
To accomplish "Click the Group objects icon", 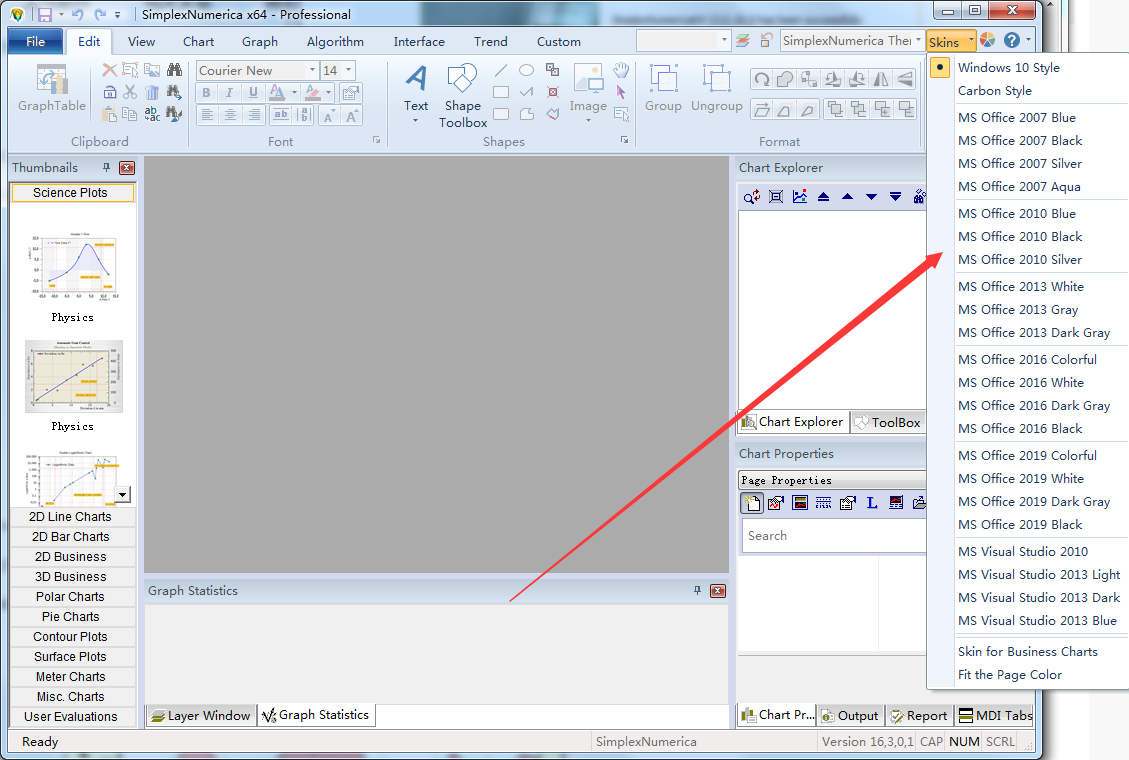I will pos(663,89).
